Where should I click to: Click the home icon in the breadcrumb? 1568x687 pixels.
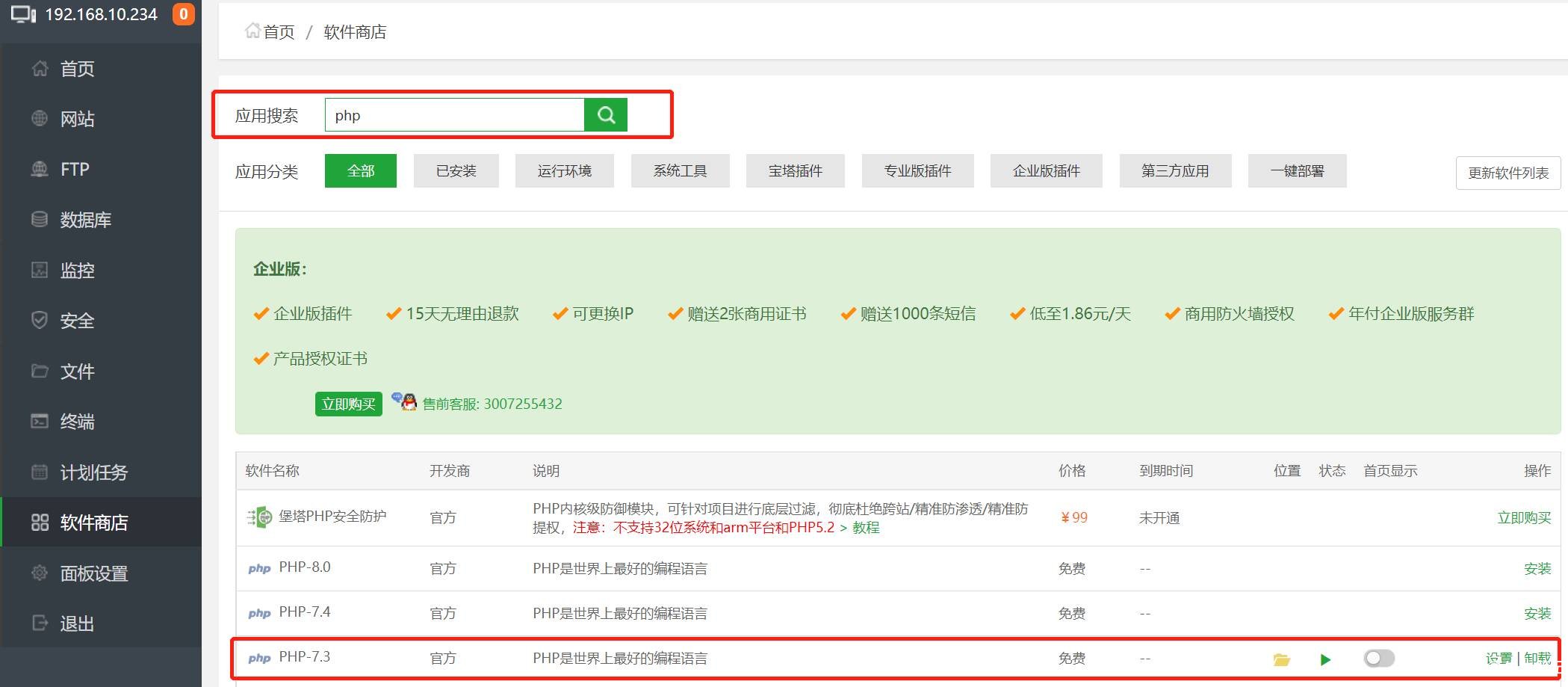[252, 31]
